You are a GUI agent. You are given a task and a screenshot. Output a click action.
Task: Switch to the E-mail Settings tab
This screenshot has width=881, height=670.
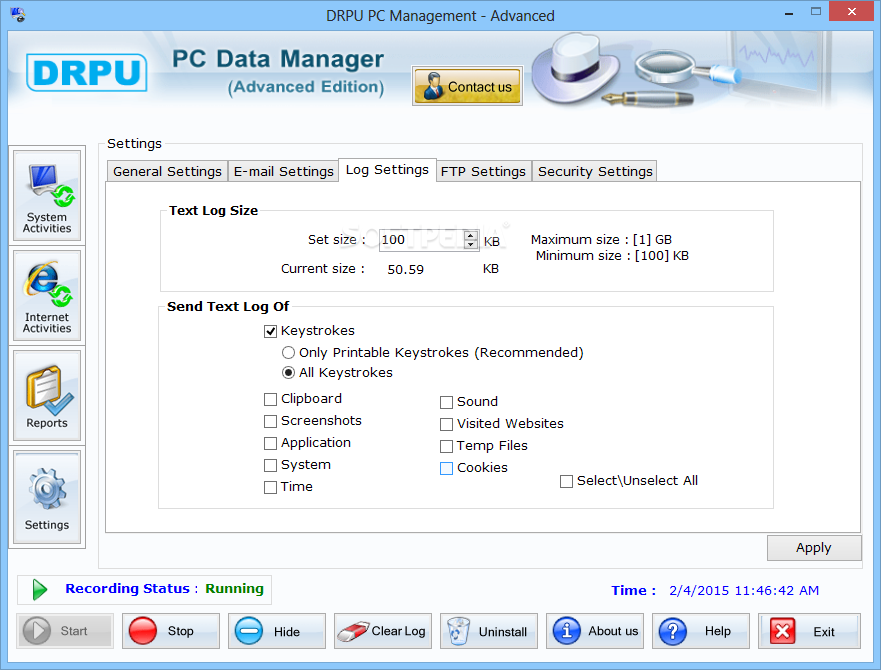point(284,171)
